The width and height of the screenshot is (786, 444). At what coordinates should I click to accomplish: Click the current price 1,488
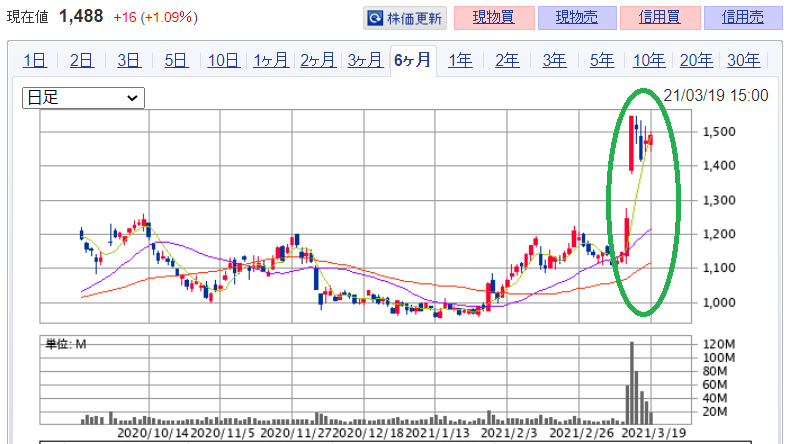click(x=81, y=17)
